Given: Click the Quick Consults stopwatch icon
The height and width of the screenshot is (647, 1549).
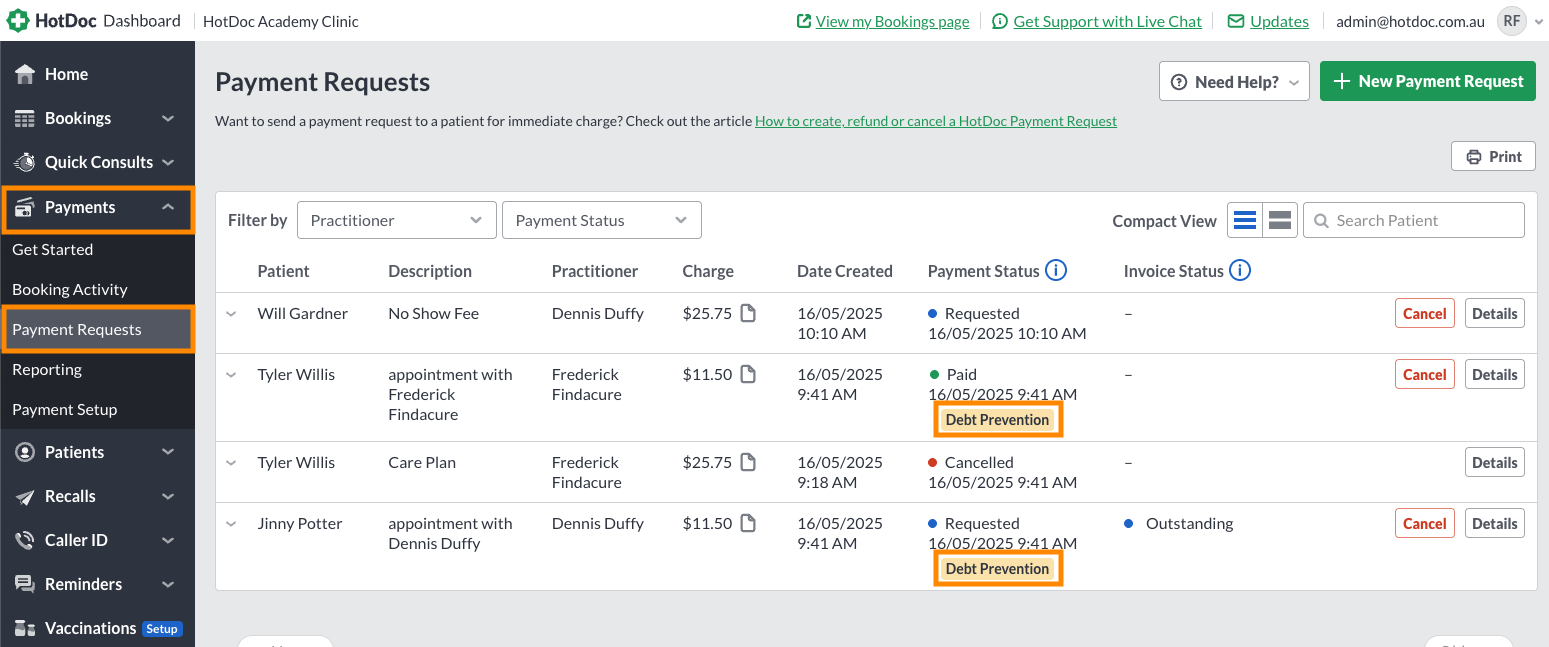Looking at the screenshot, I should click(x=25, y=162).
